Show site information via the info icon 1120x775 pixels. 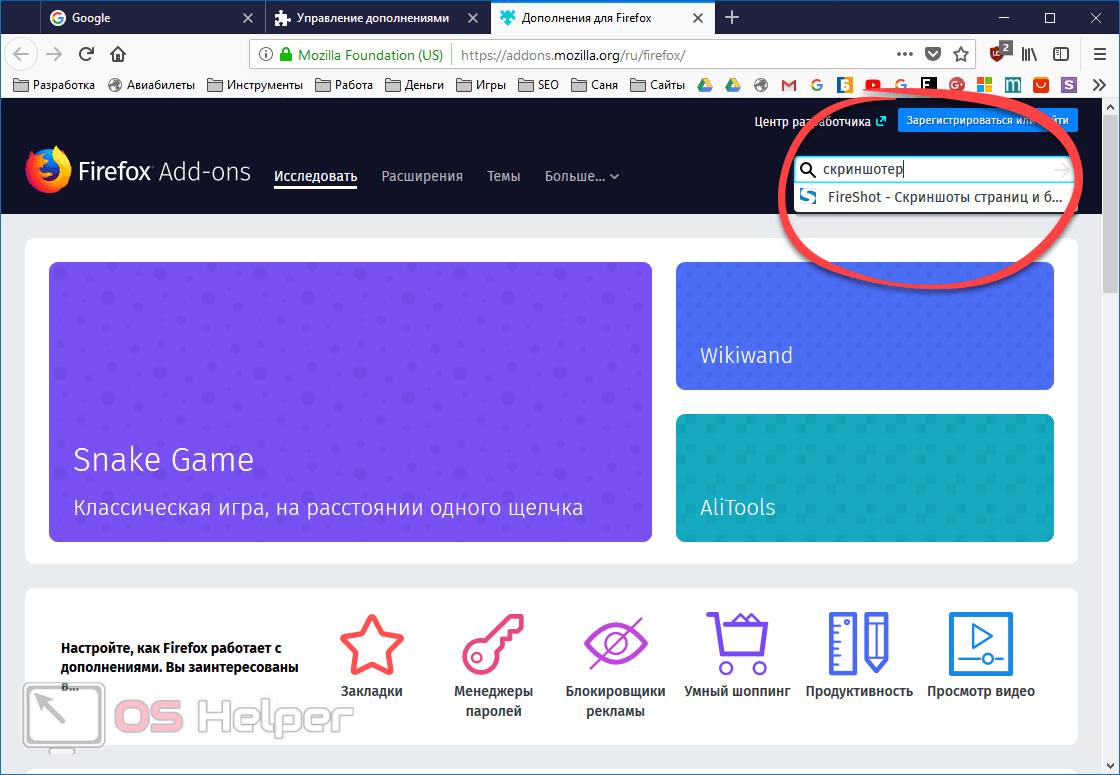pos(266,55)
